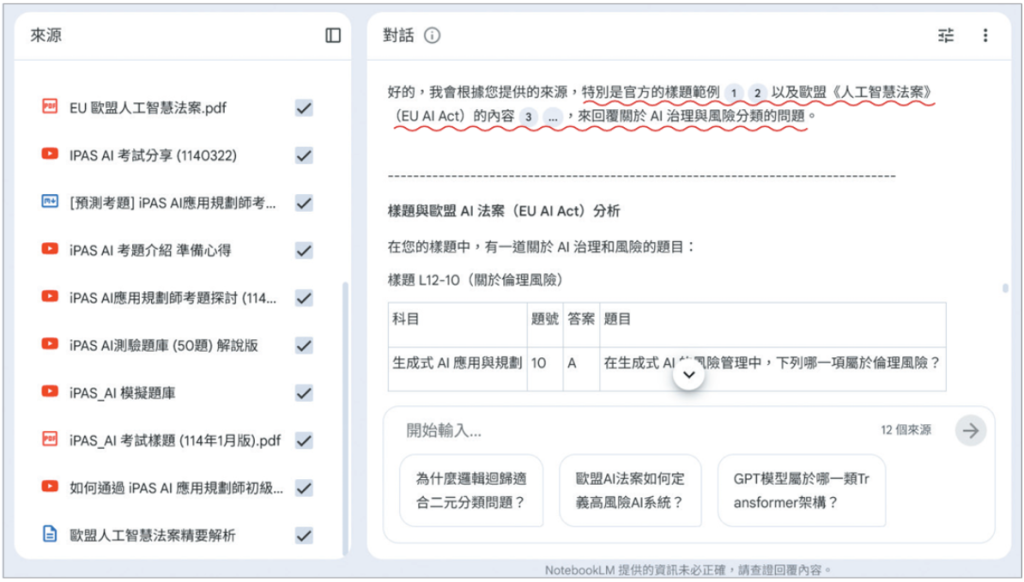The height and width of the screenshot is (582, 1024).
Task: Choose suggestion 為什麼邏輯迴歸適合二元分類問題？
Action: pos(471,490)
